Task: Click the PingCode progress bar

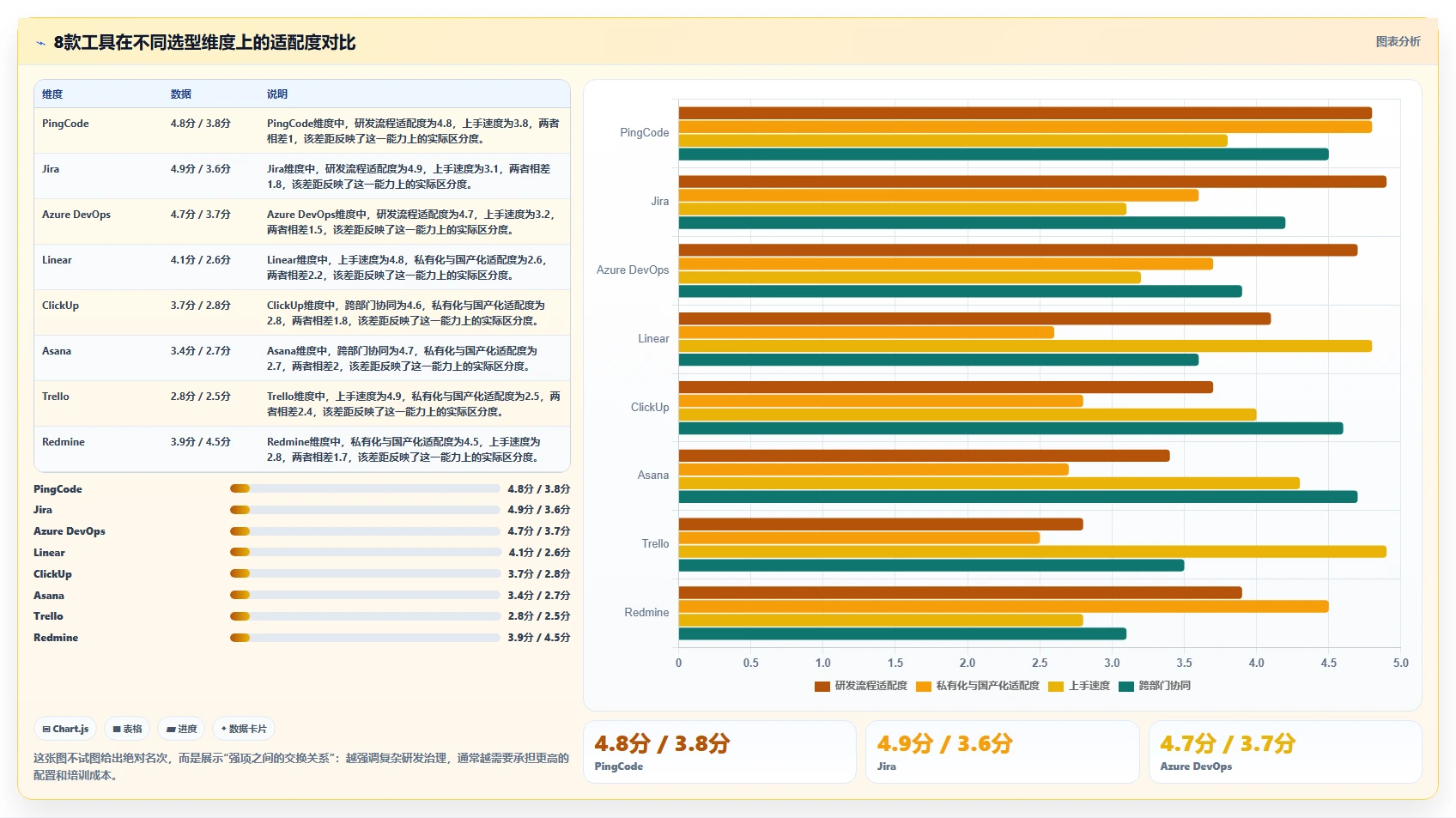Action: pyautogui.click(x=365, y=488)
